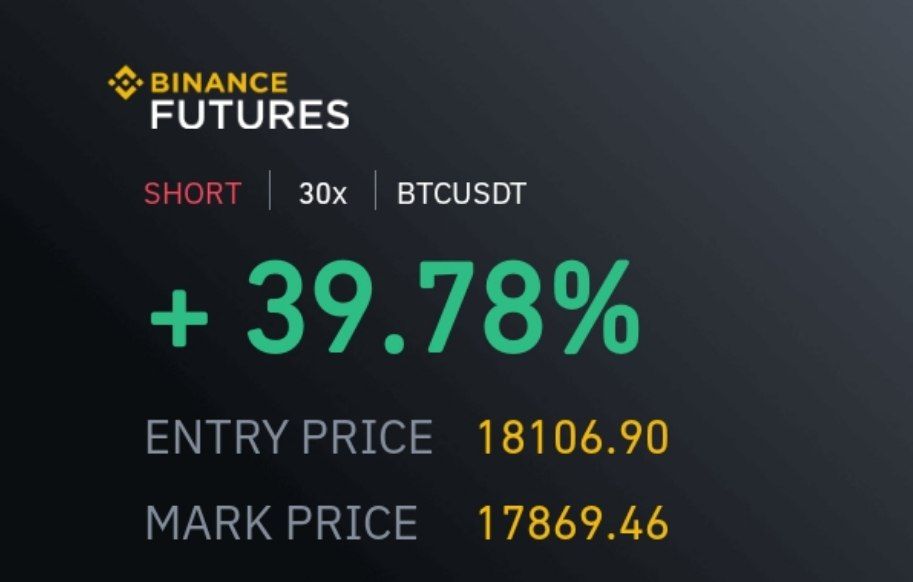Viewport: 913px width, 582px height.
Task: Click the divider between SHORT and 30x
Action: coord(270,190)
